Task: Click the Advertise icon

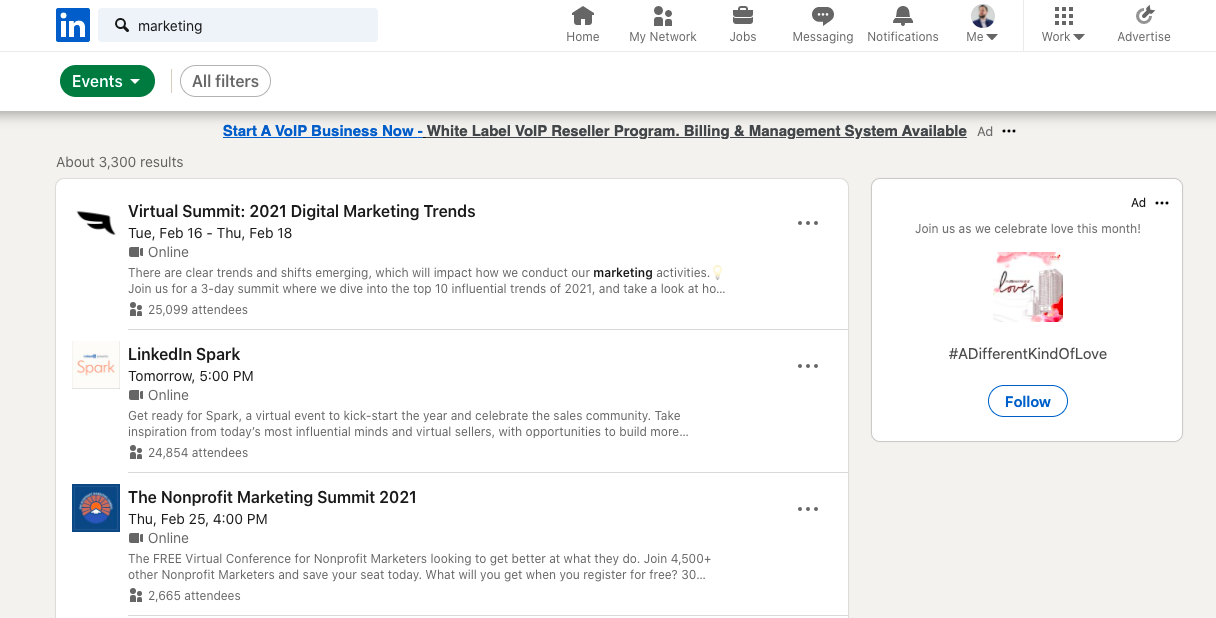Action: point(1143,16)
